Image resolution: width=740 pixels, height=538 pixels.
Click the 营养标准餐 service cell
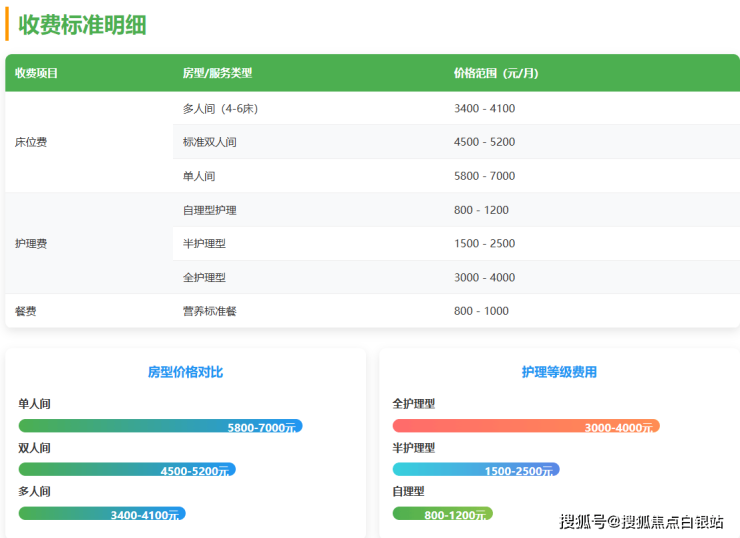[210, 311]
